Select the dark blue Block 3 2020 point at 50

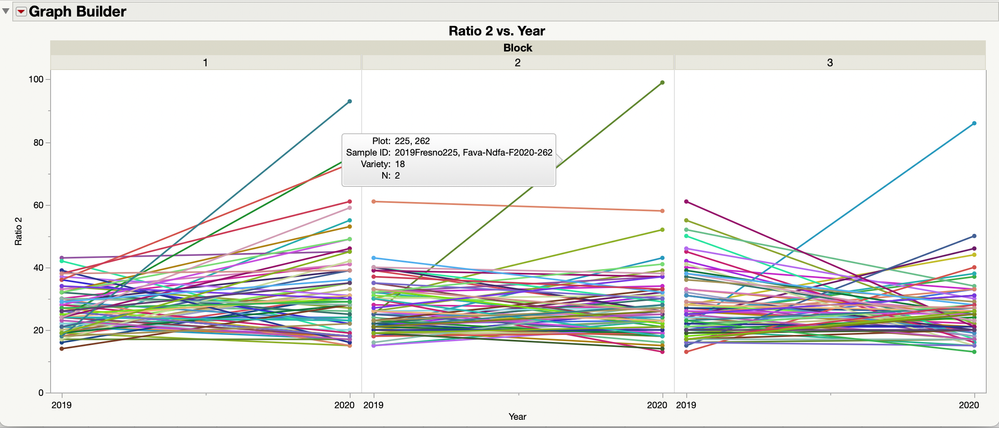point(974,236)
